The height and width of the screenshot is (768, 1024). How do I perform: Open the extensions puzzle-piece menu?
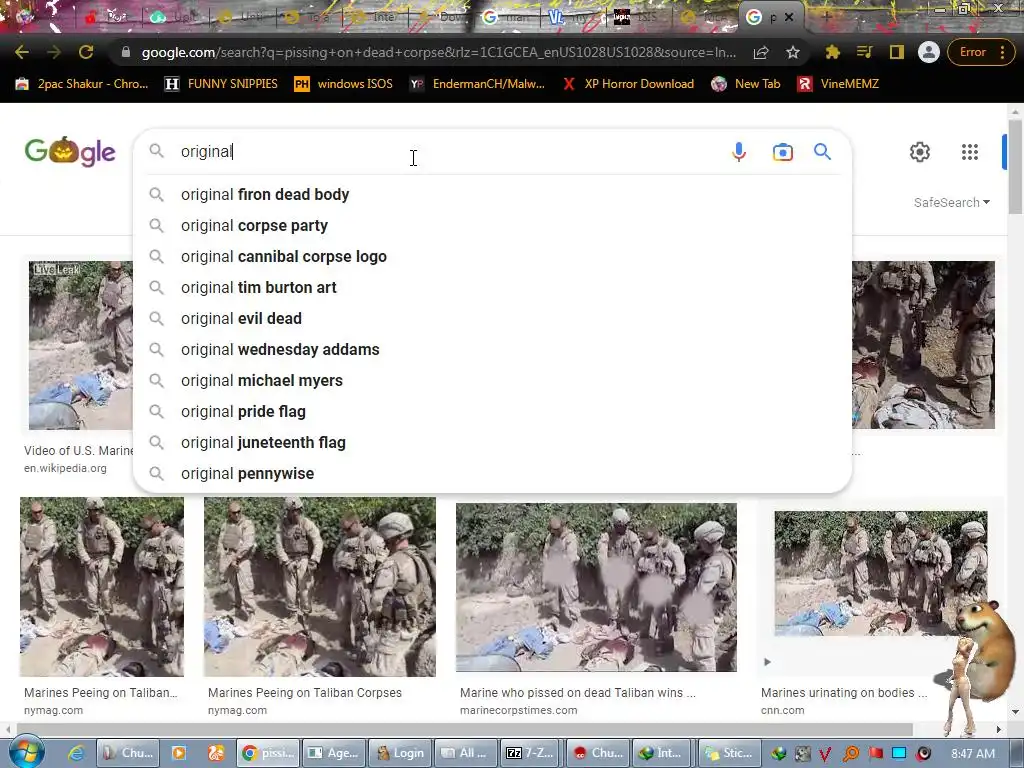[833, 52]
